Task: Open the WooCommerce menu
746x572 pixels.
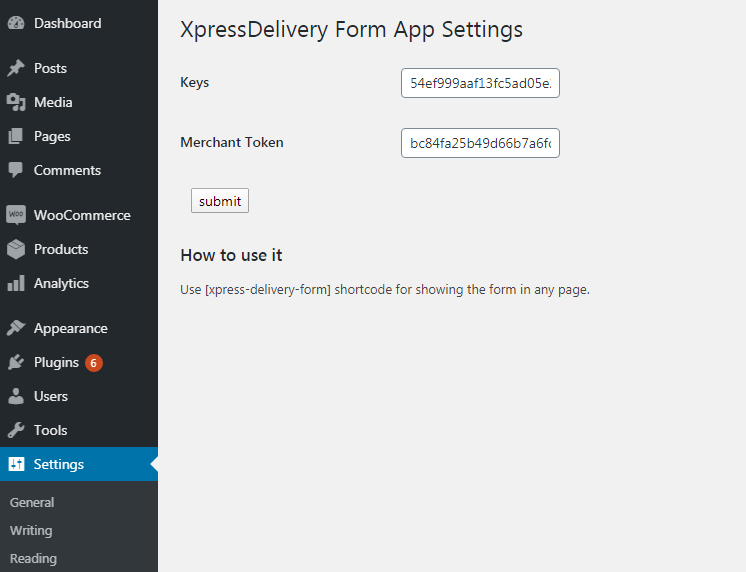Action: [79, 215]
